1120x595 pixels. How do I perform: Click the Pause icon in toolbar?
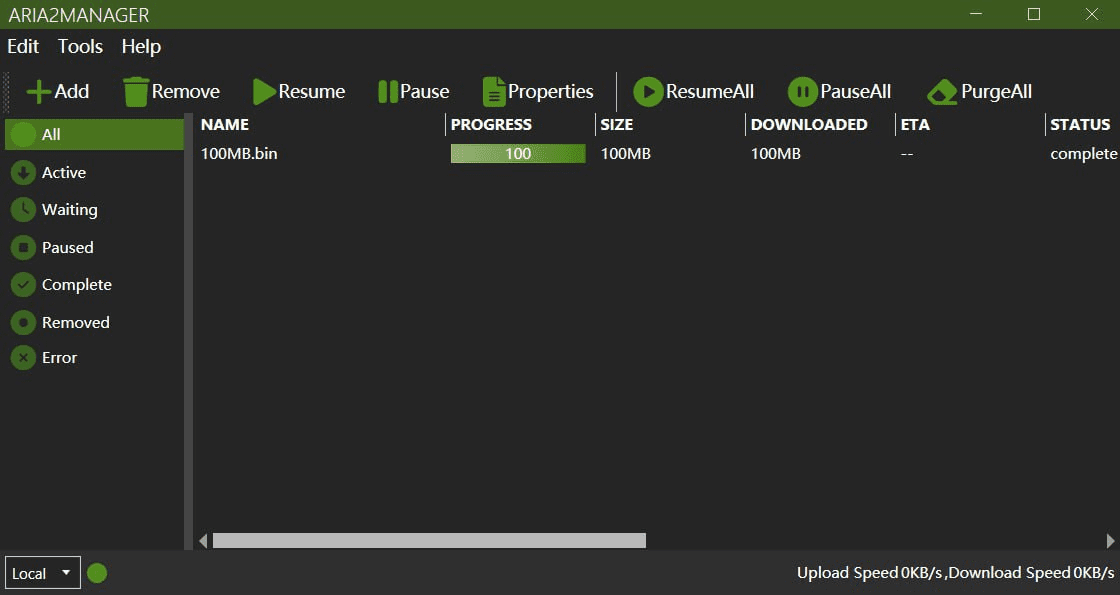coord(388,92)
